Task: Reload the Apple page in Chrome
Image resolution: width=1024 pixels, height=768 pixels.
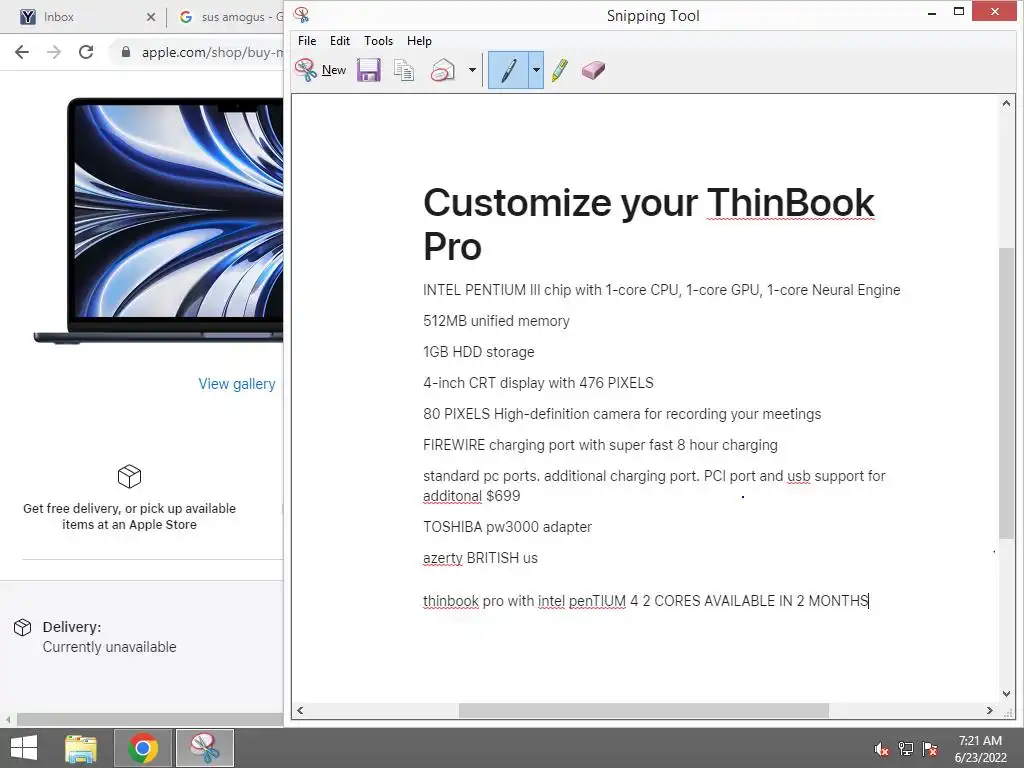Action: [86, 52]
